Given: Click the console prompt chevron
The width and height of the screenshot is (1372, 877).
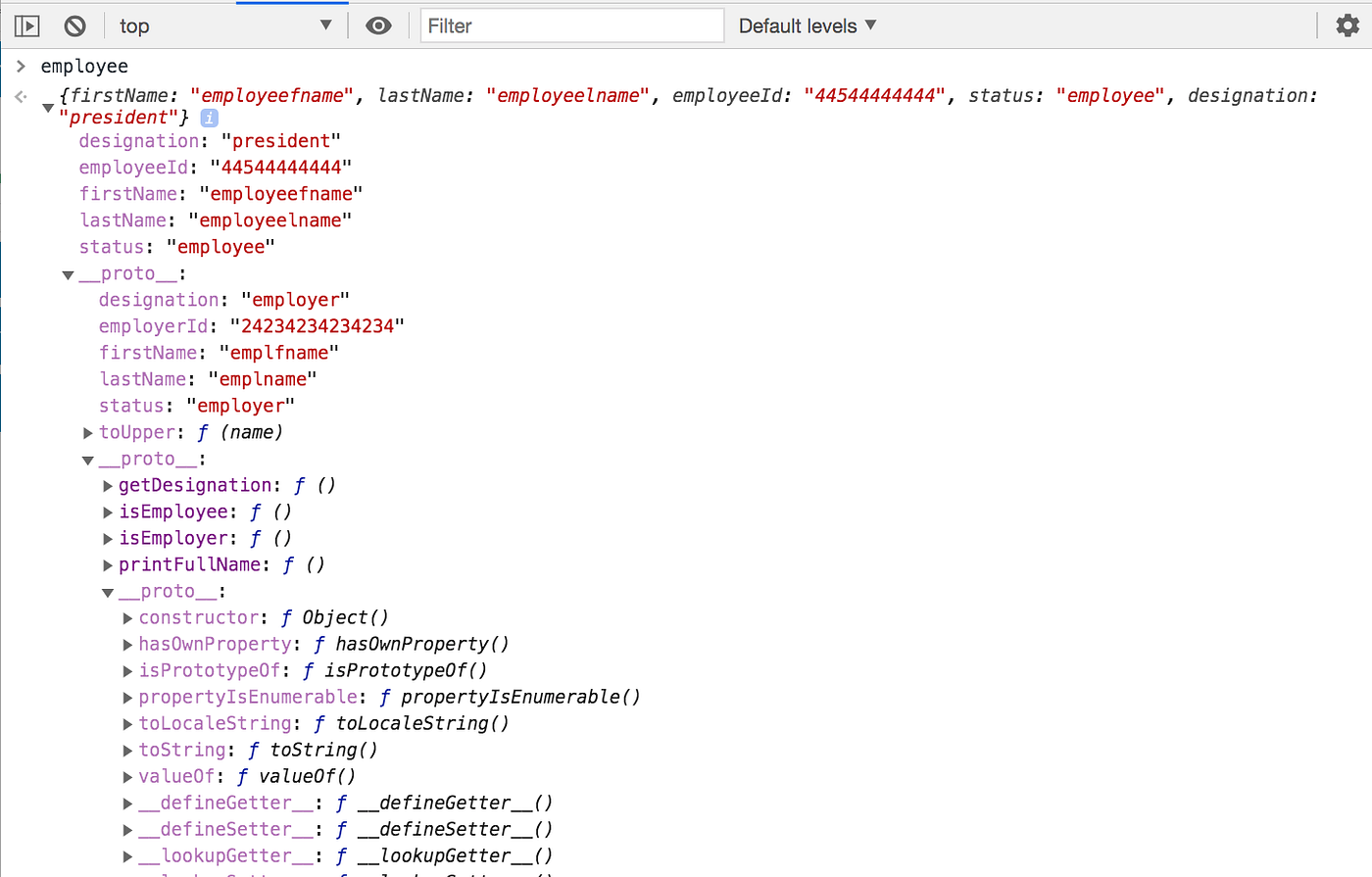Looking at the screenshot, I should coord(21,66).
